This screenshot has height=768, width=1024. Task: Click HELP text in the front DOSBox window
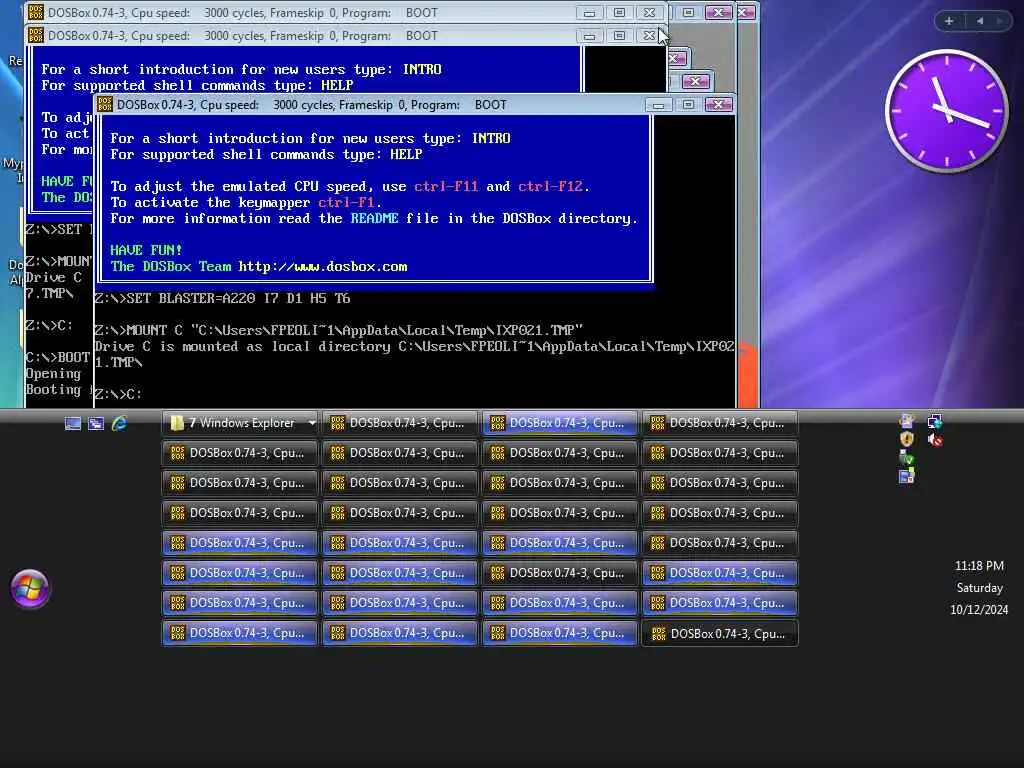(x=406, y=155)
